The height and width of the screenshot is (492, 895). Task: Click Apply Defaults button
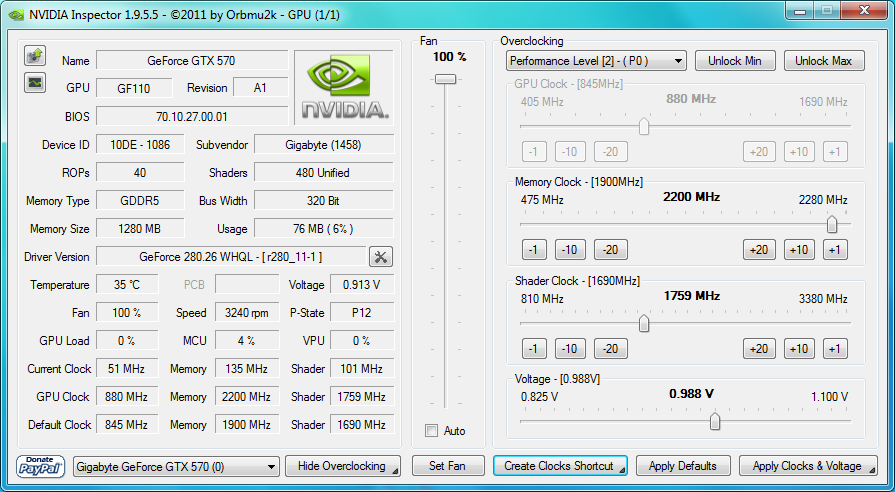point(683,466)
